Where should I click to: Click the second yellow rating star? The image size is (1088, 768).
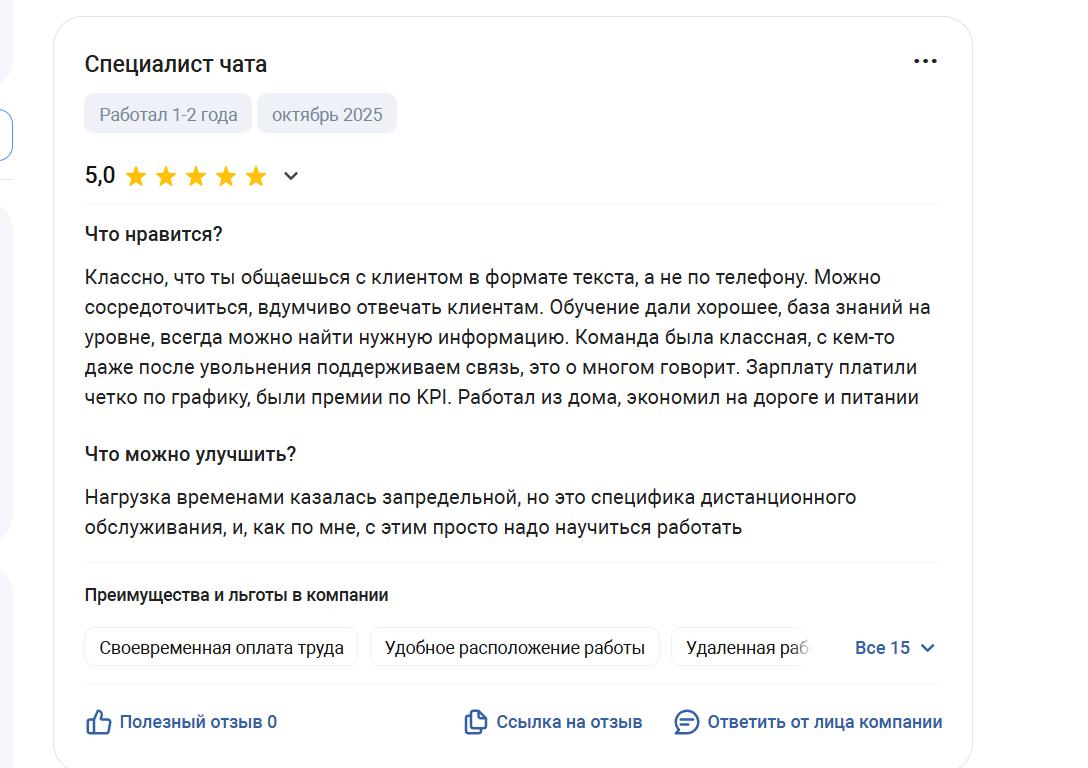166,177
